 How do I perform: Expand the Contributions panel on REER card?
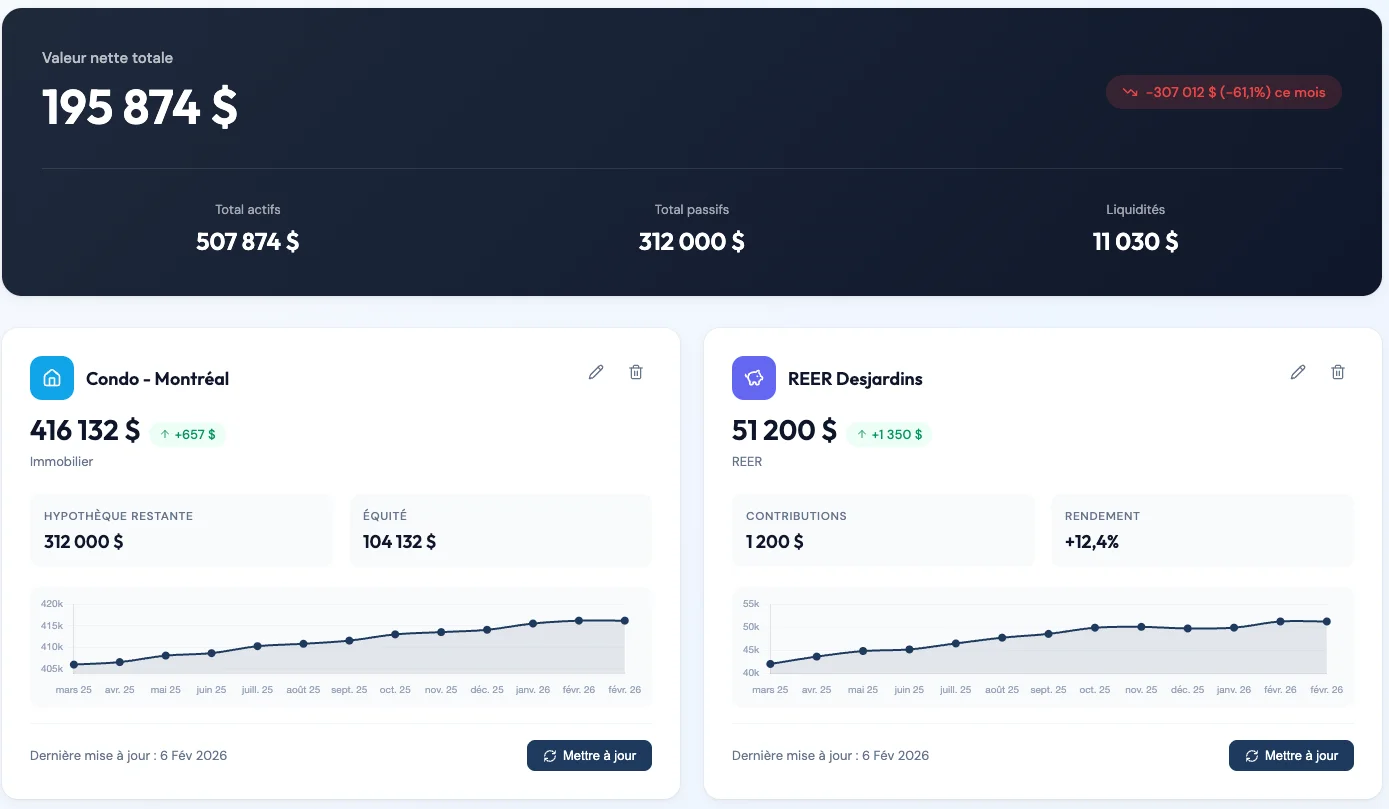click(x=883, y=530)
